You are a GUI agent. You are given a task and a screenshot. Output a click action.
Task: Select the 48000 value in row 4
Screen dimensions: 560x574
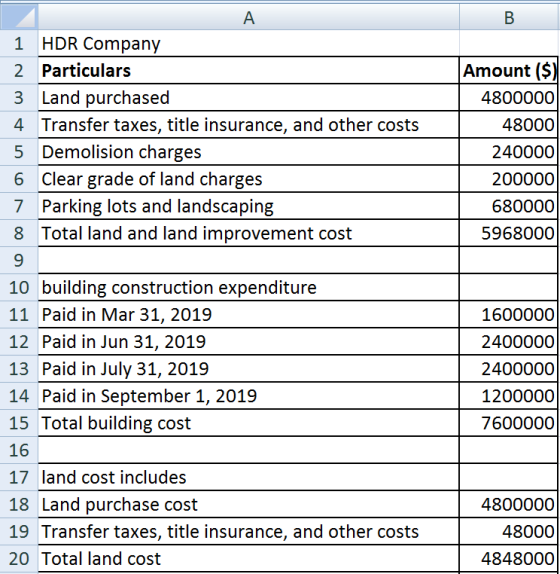click(x=509, y=124)
